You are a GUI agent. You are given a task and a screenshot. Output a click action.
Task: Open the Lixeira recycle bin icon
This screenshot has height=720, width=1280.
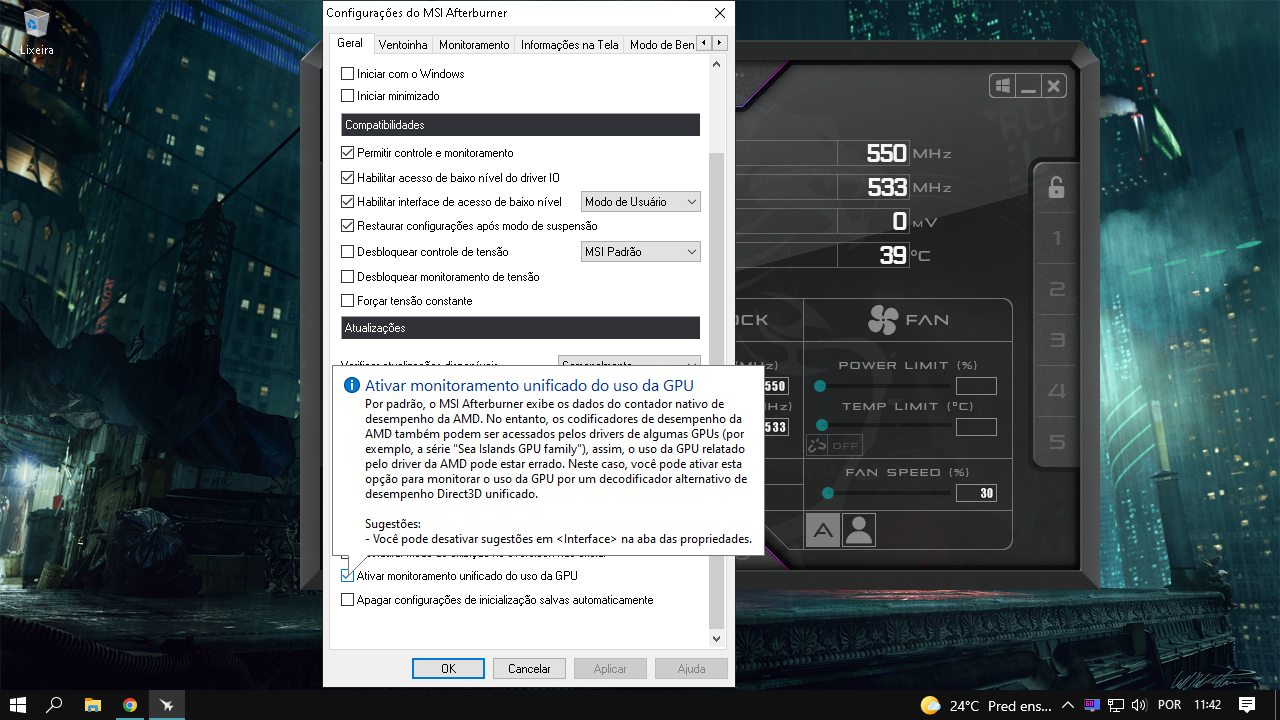click(37, 31)
